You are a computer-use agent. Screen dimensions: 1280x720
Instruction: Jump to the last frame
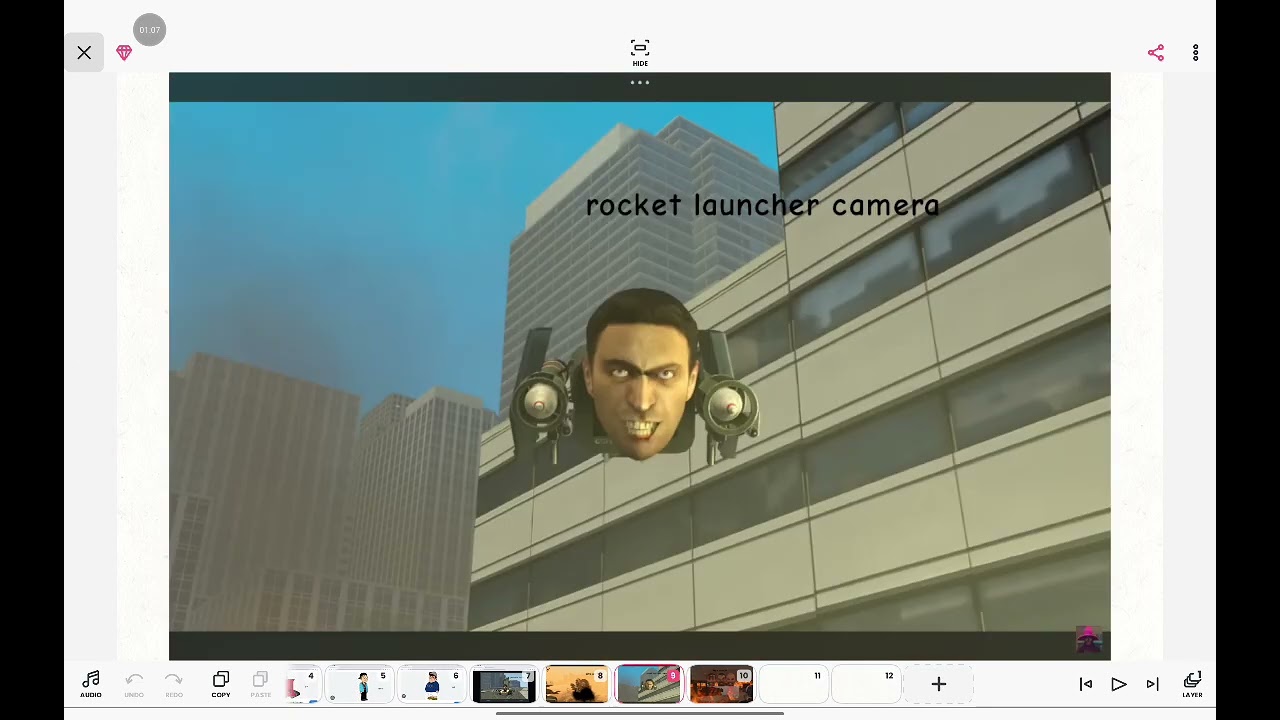(1153, 684)
